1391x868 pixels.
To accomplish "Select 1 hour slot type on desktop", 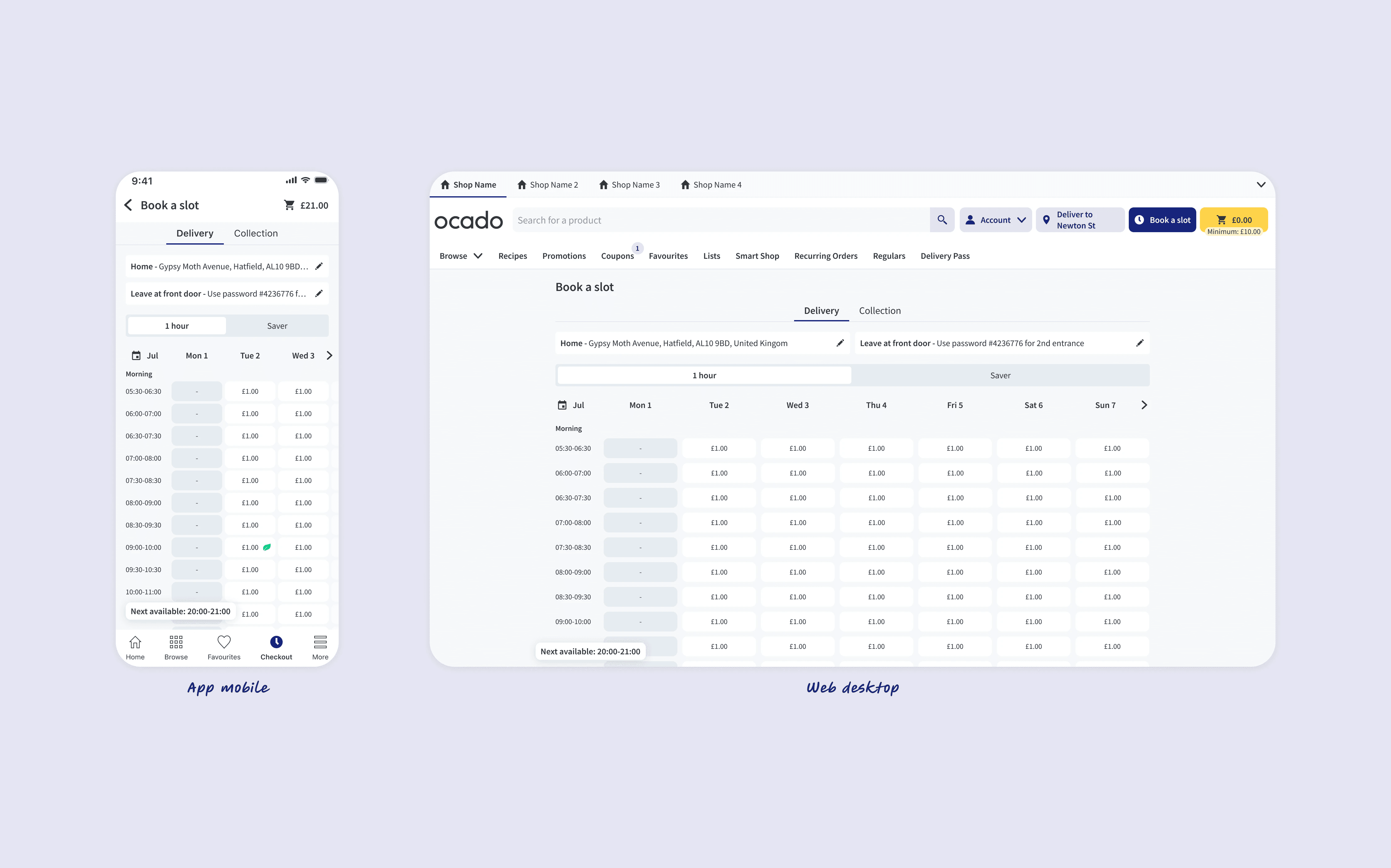I will coord(704,375).
